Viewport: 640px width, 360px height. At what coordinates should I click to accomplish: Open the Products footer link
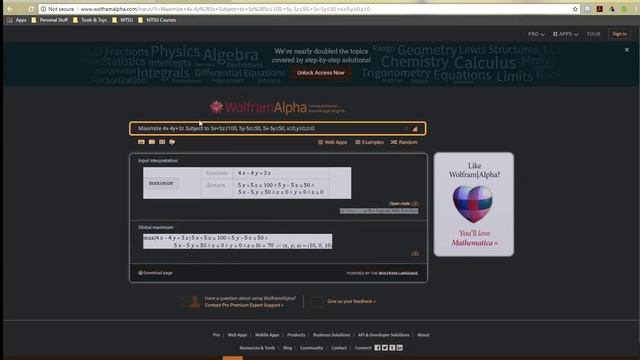[296, 335]
